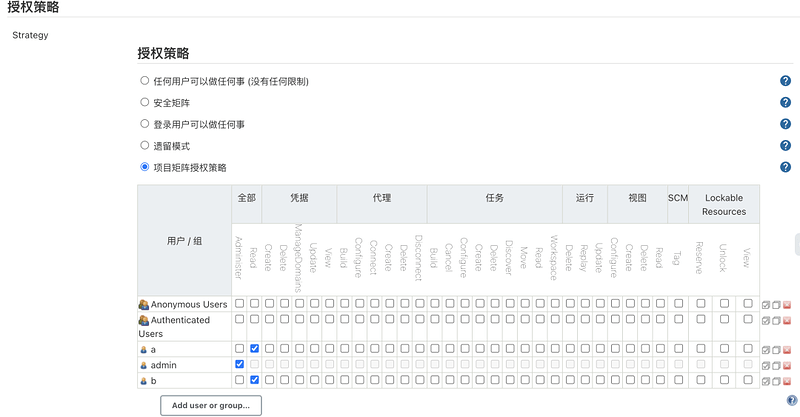Image resolution: width=800 pixels, height=417 pixels.
Task: Open help for 任何用户可以做任何事 option
Action: pyautogui.click(x=785, y=81)
